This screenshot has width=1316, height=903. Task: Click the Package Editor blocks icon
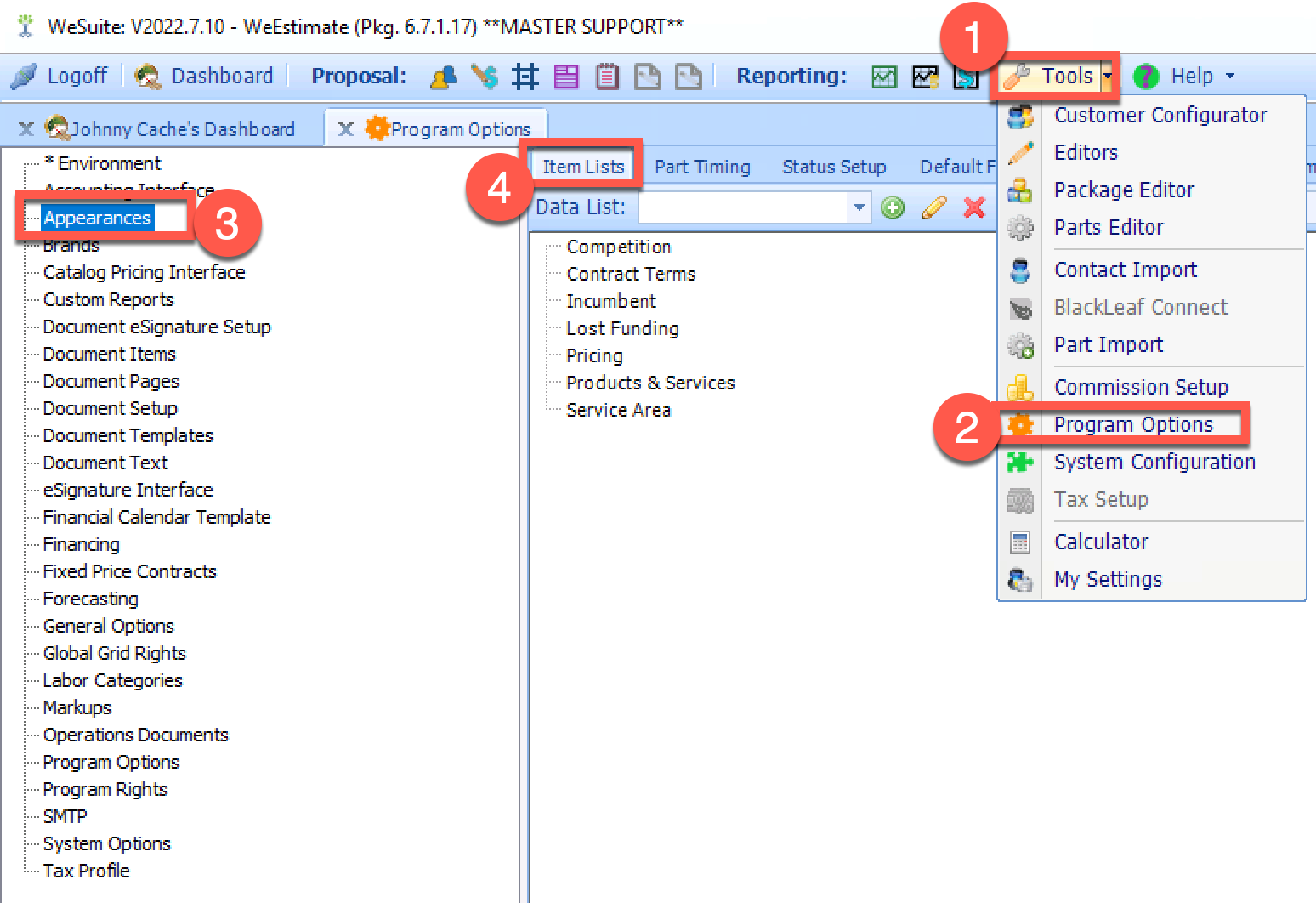pos(1020,190)
